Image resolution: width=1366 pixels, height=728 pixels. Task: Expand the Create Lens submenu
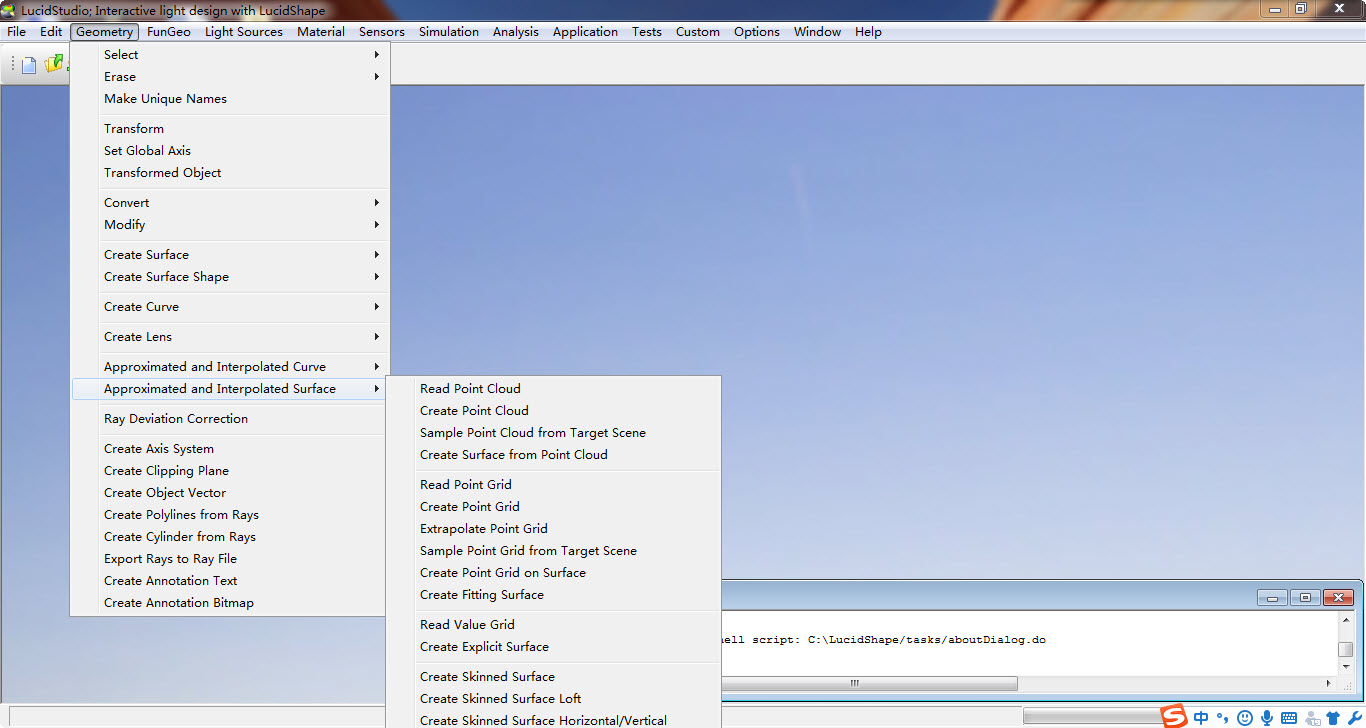tap(229, 337)
